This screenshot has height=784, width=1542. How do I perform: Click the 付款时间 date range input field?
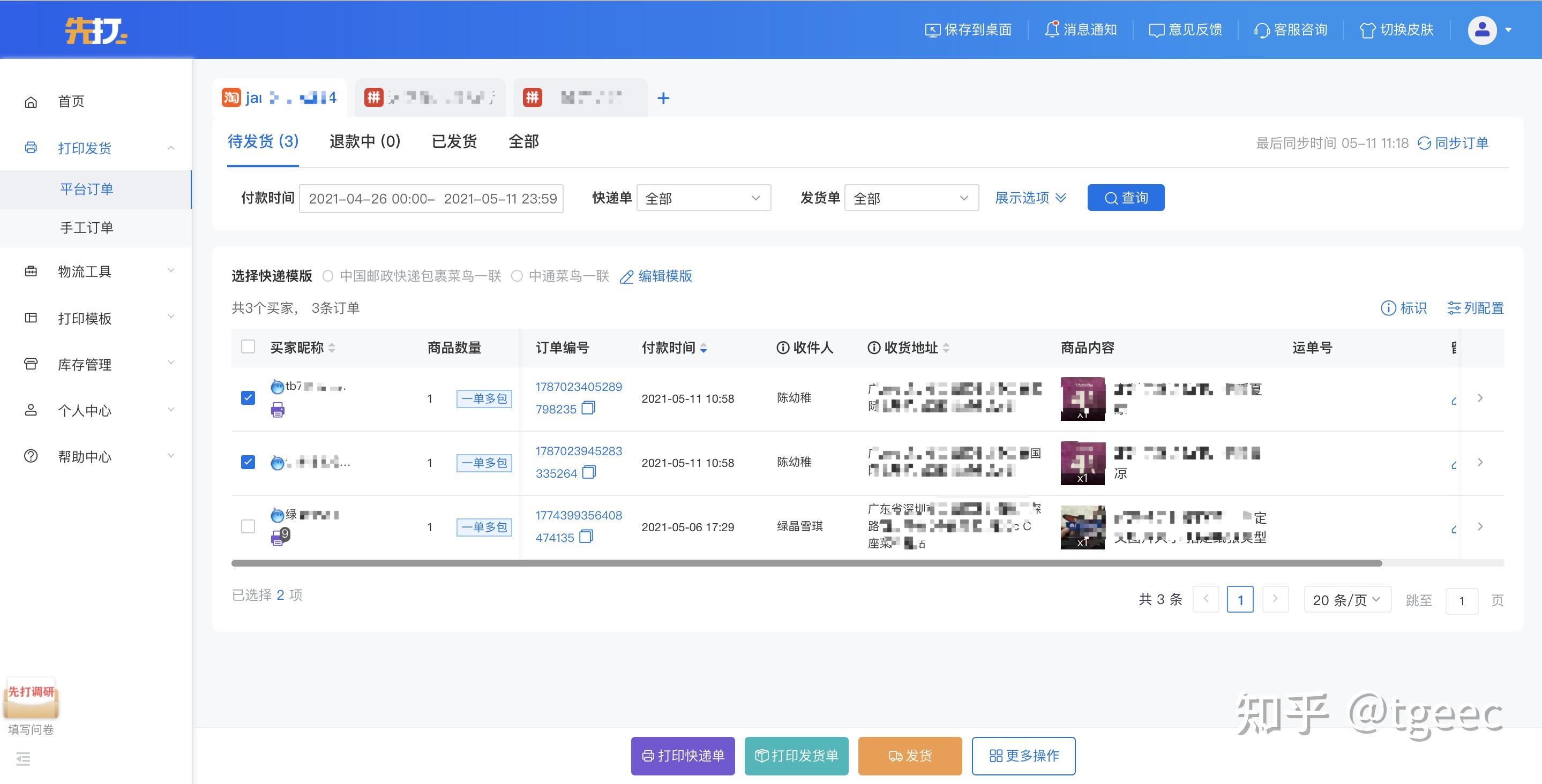pyautogui.click(x=431, y=199)
